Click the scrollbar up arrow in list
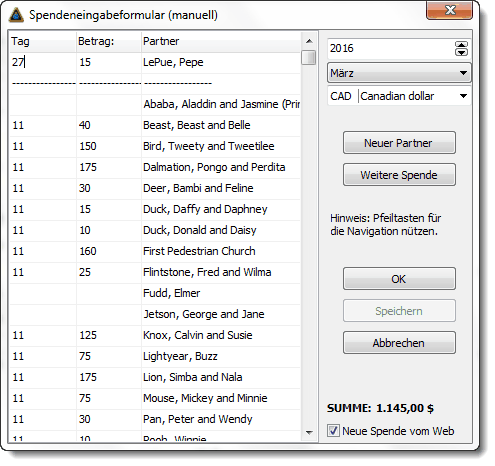 [x=309, y=41]
